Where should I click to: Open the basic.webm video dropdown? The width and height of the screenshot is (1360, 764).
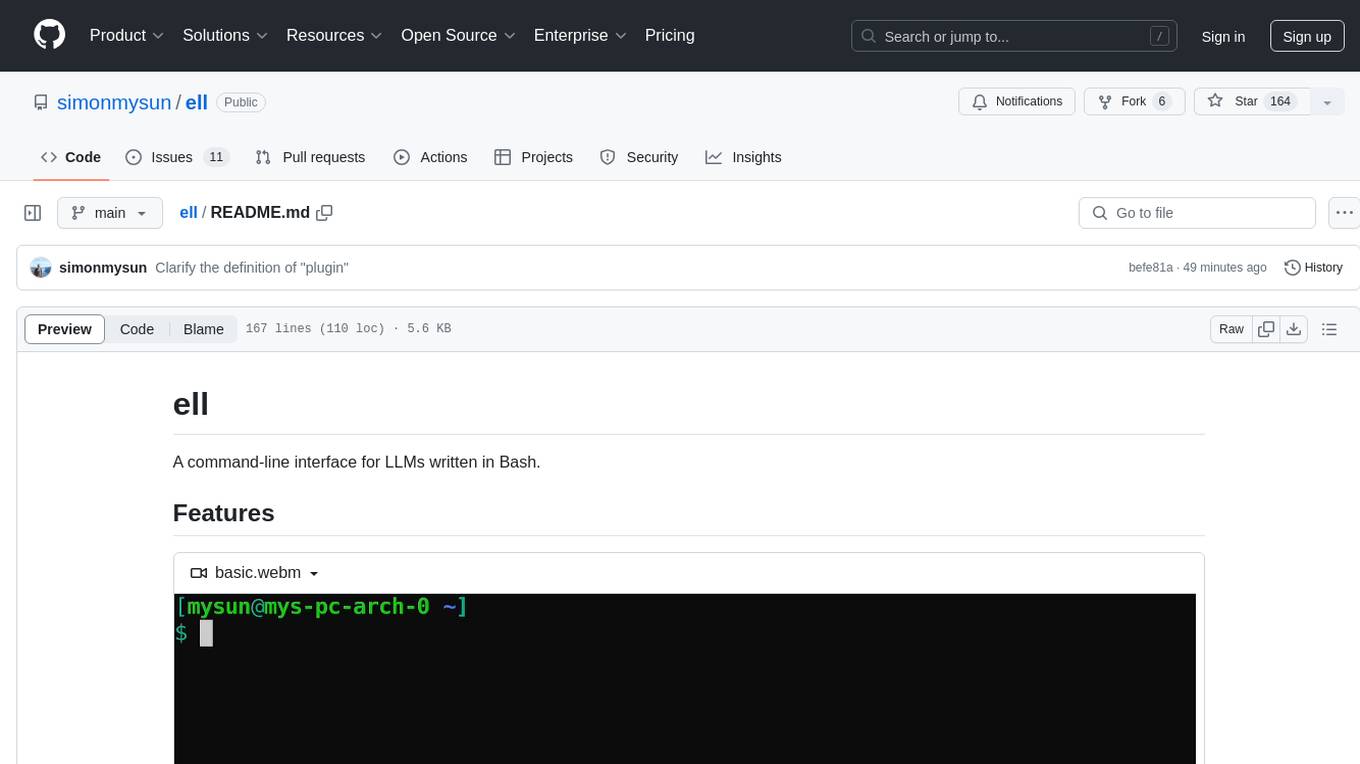click(255, 573)
